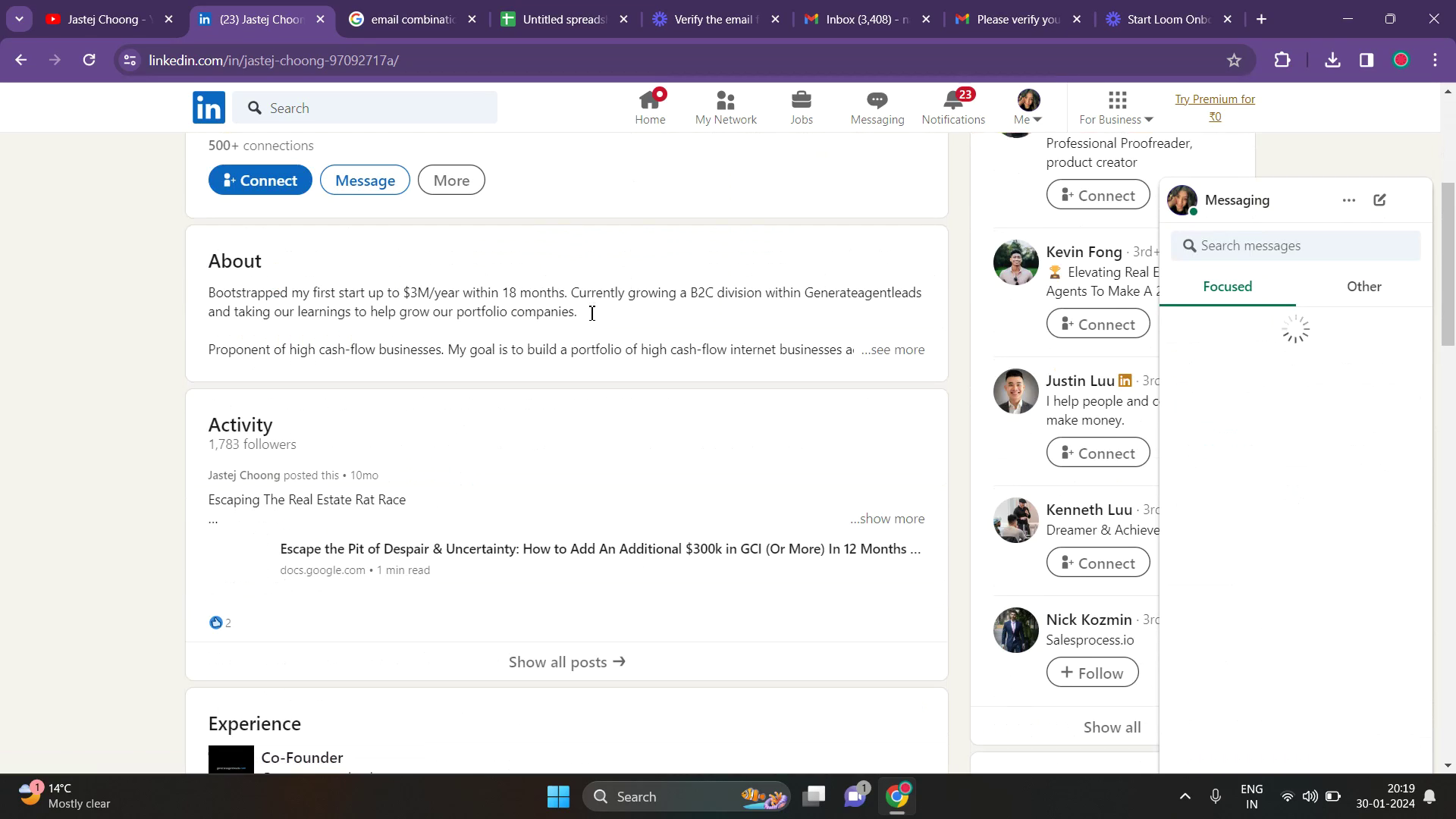Open the Co-Founder company logo
Viewport: 1456px width, 819px height.
tap(231, 760)
